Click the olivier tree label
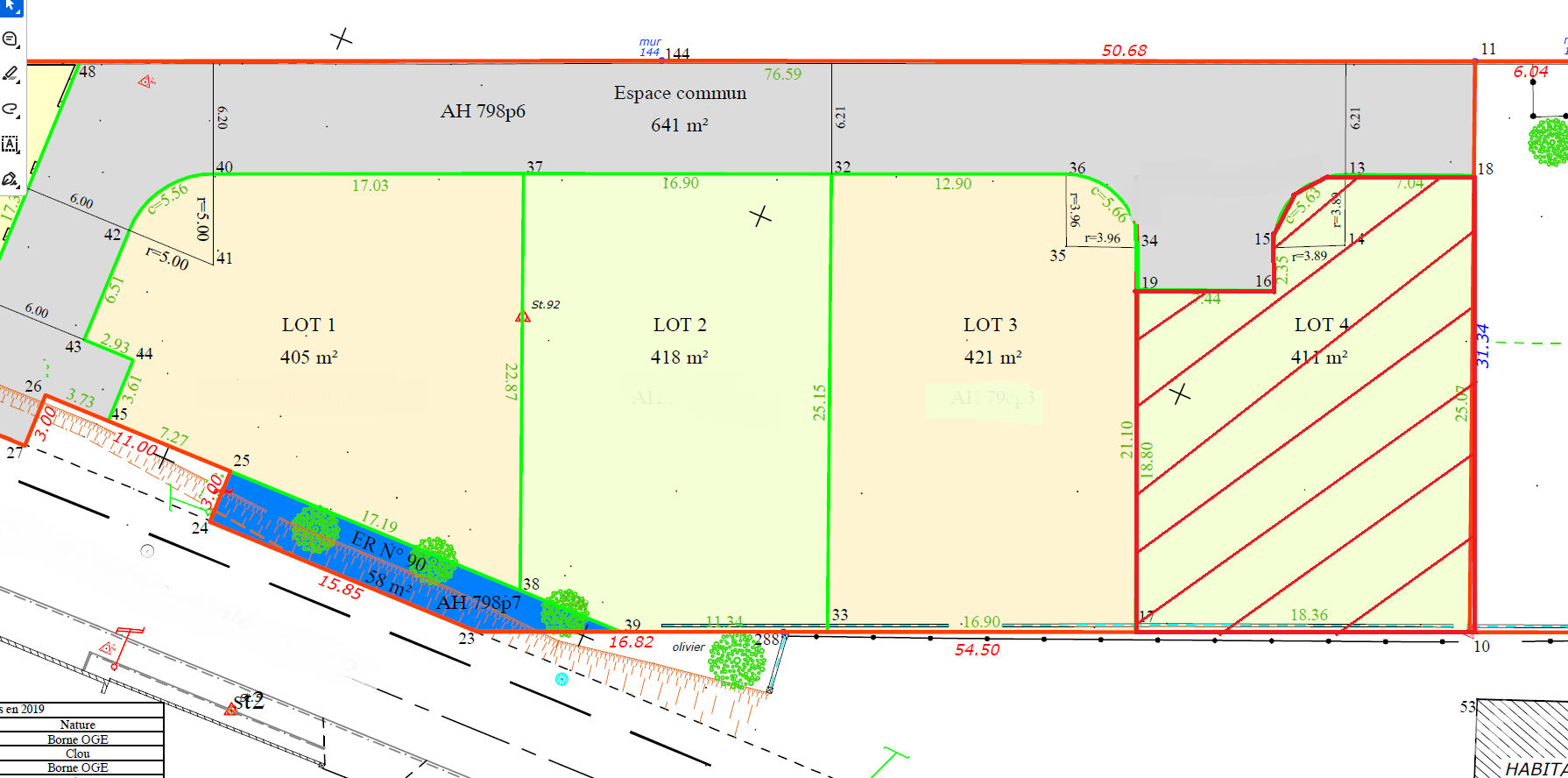Viewport: 1568px width, 778px height. 689,647
